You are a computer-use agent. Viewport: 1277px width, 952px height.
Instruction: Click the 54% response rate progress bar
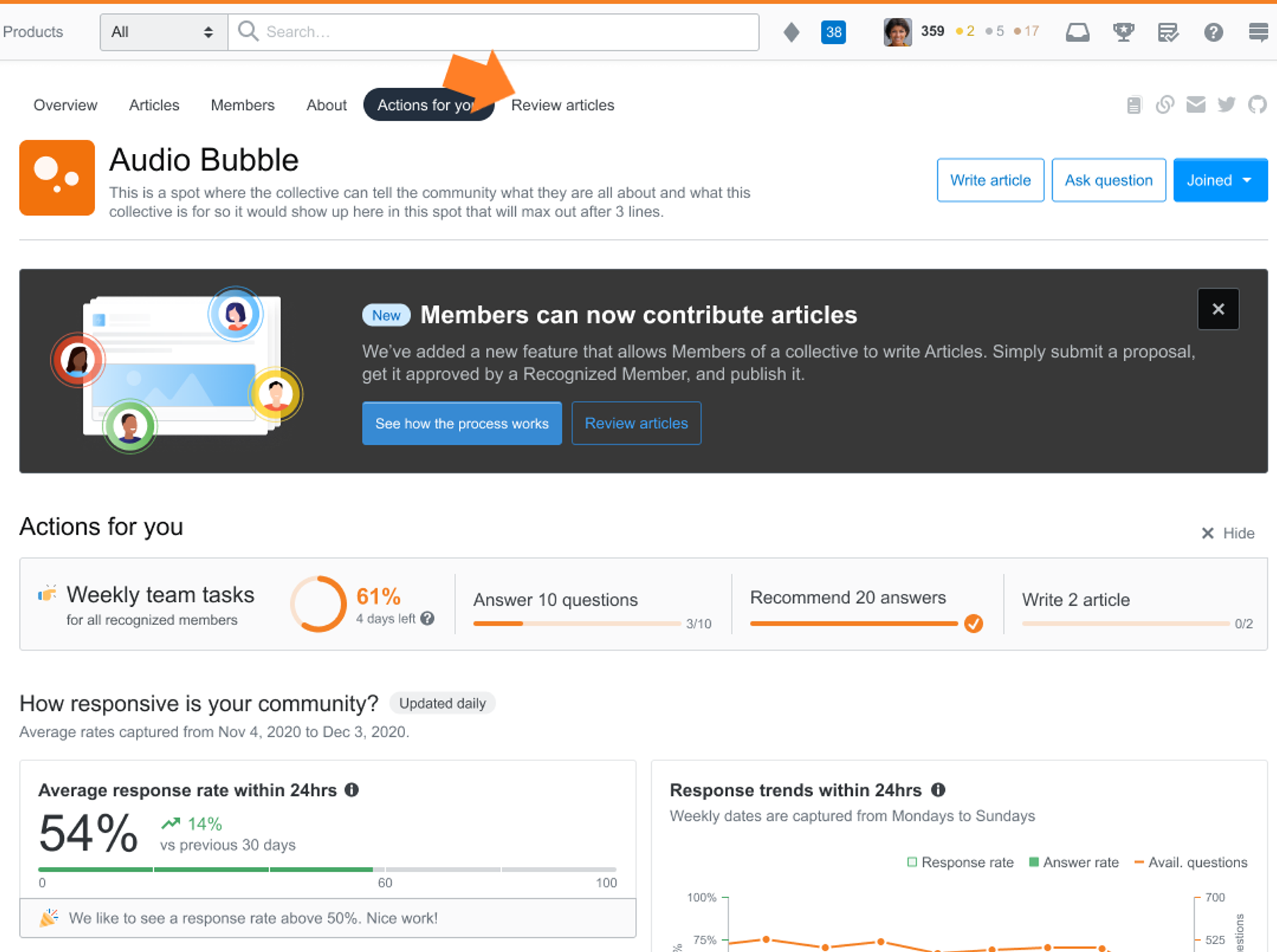[327, 869]
